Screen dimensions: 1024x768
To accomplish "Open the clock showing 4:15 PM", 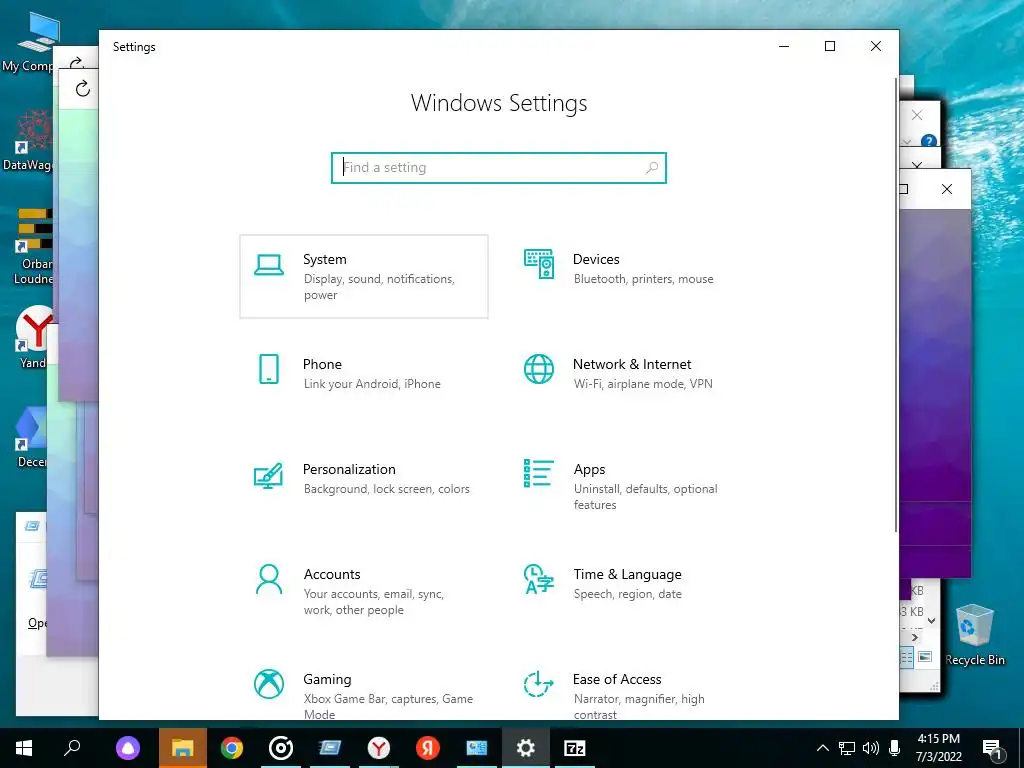I will [x=938, y=748].
